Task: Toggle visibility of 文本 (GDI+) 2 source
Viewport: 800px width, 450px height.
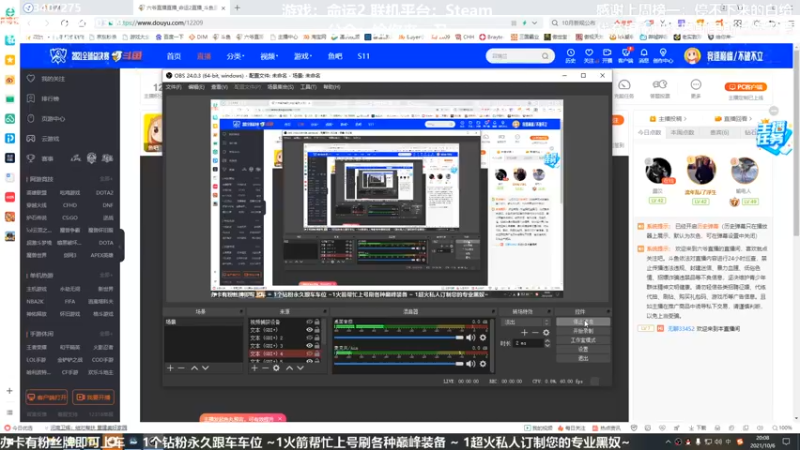Action: click(x=309, y=338)
